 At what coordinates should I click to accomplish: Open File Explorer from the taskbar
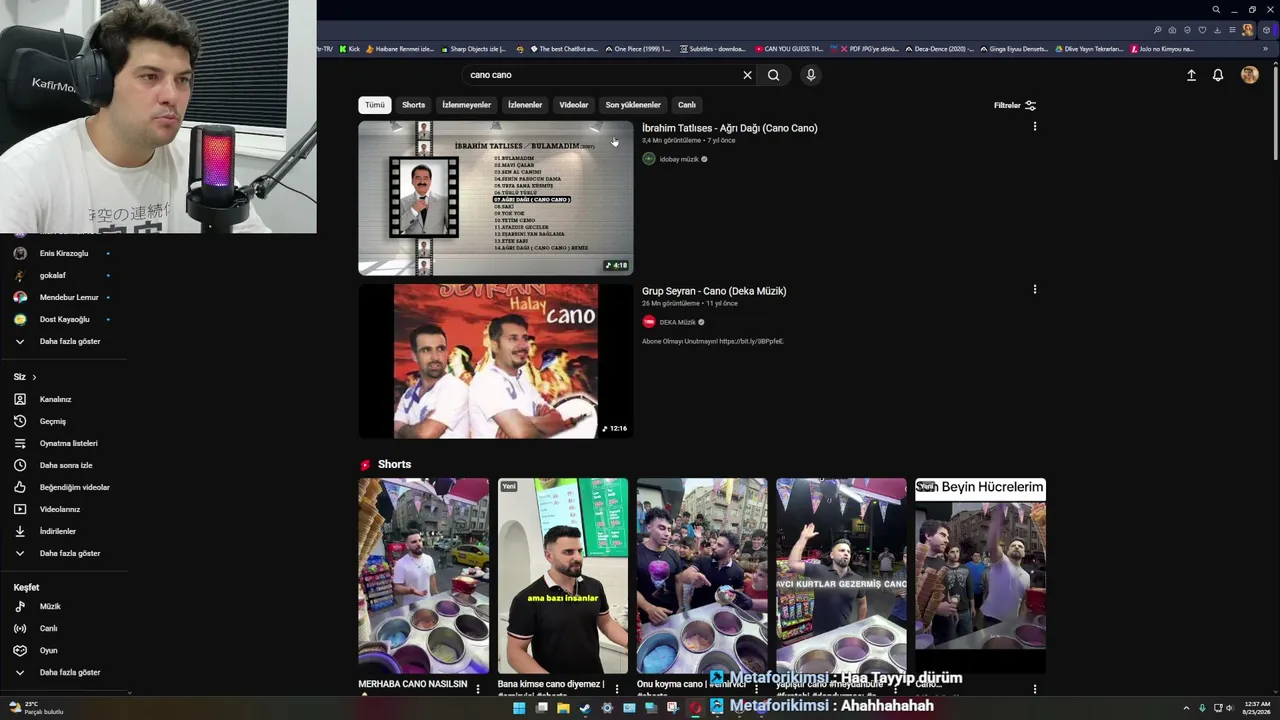[x=563, y=708]
